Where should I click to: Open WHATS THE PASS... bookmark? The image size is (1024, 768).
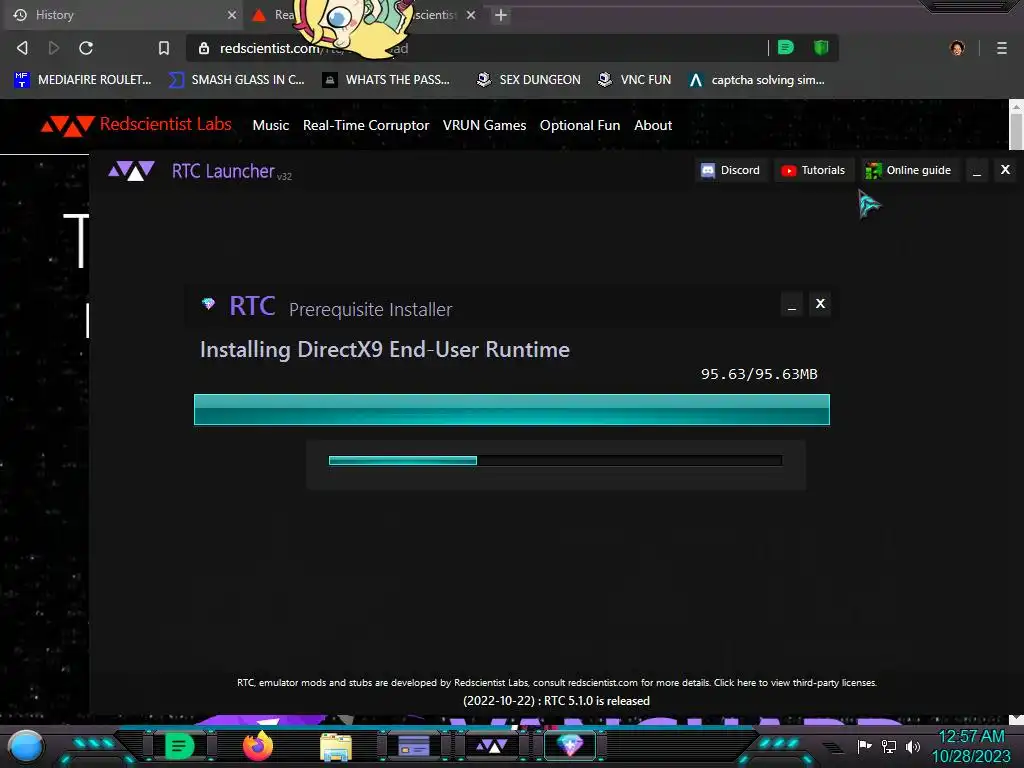click(387, 80)
